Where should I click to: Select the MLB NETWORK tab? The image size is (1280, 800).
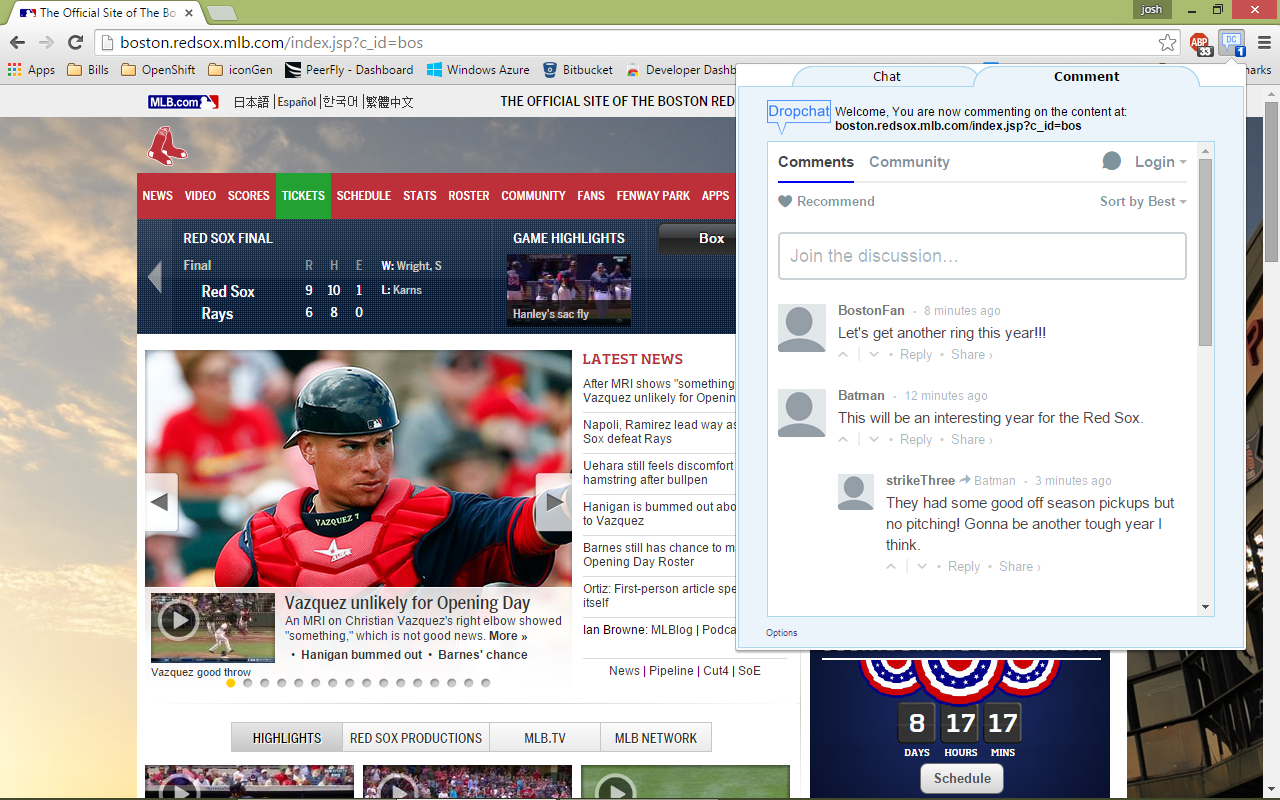[x=656, y=738]
